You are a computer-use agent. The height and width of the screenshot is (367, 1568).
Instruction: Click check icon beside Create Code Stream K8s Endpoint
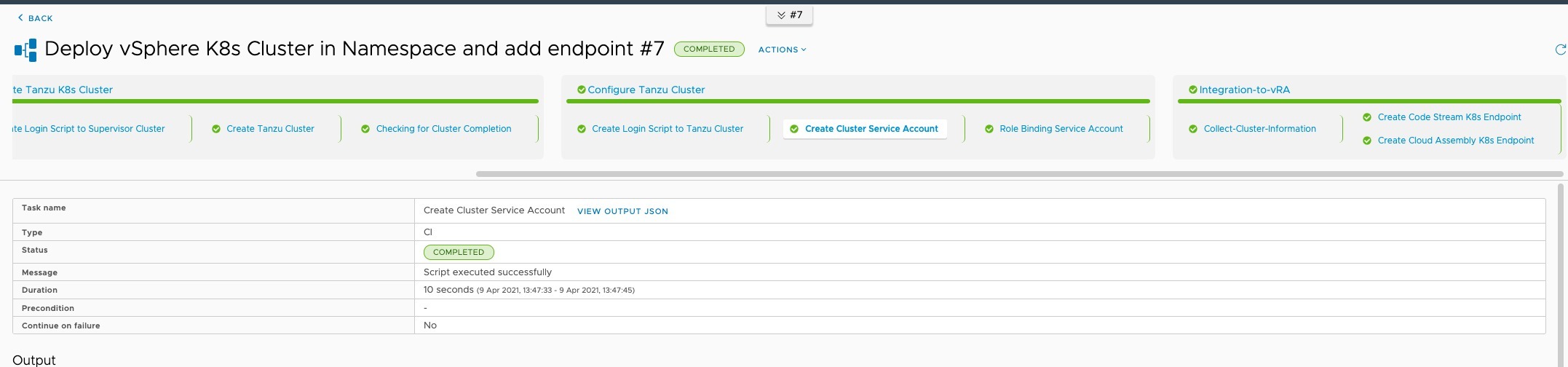(x=1367, y=117)
